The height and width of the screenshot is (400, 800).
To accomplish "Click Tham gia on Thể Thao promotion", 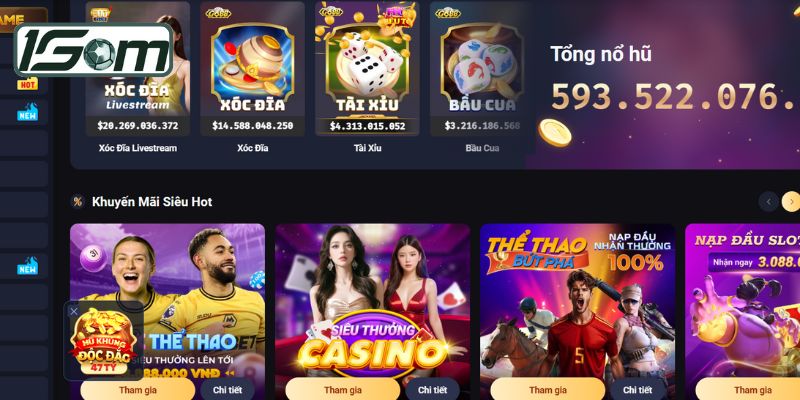I will 138,390.
